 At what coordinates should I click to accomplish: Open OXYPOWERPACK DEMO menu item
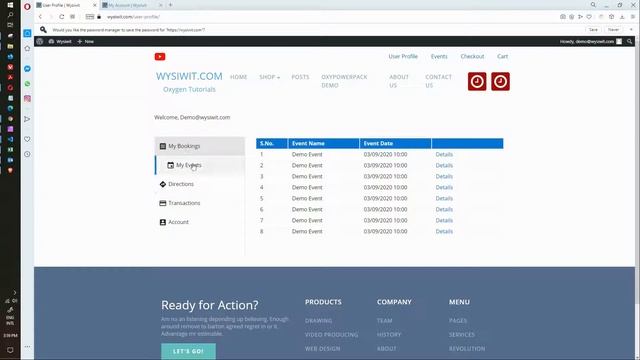pyautogui.click(x=344, y=81)
